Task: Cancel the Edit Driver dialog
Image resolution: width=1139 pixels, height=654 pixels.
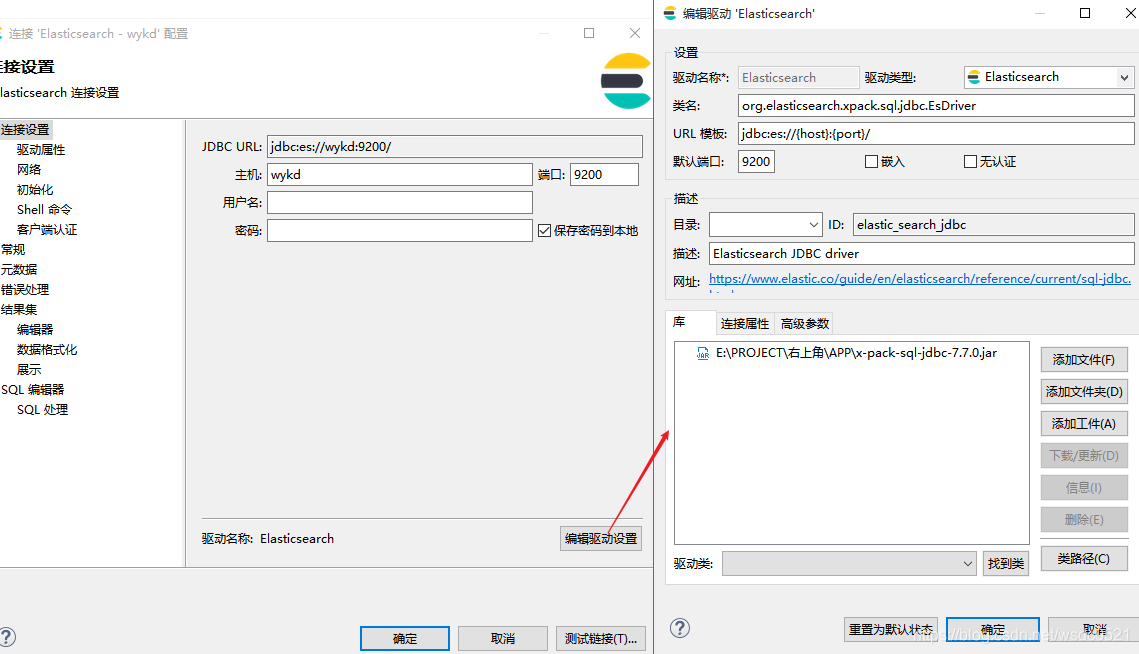Action: tap(1093, 629)
